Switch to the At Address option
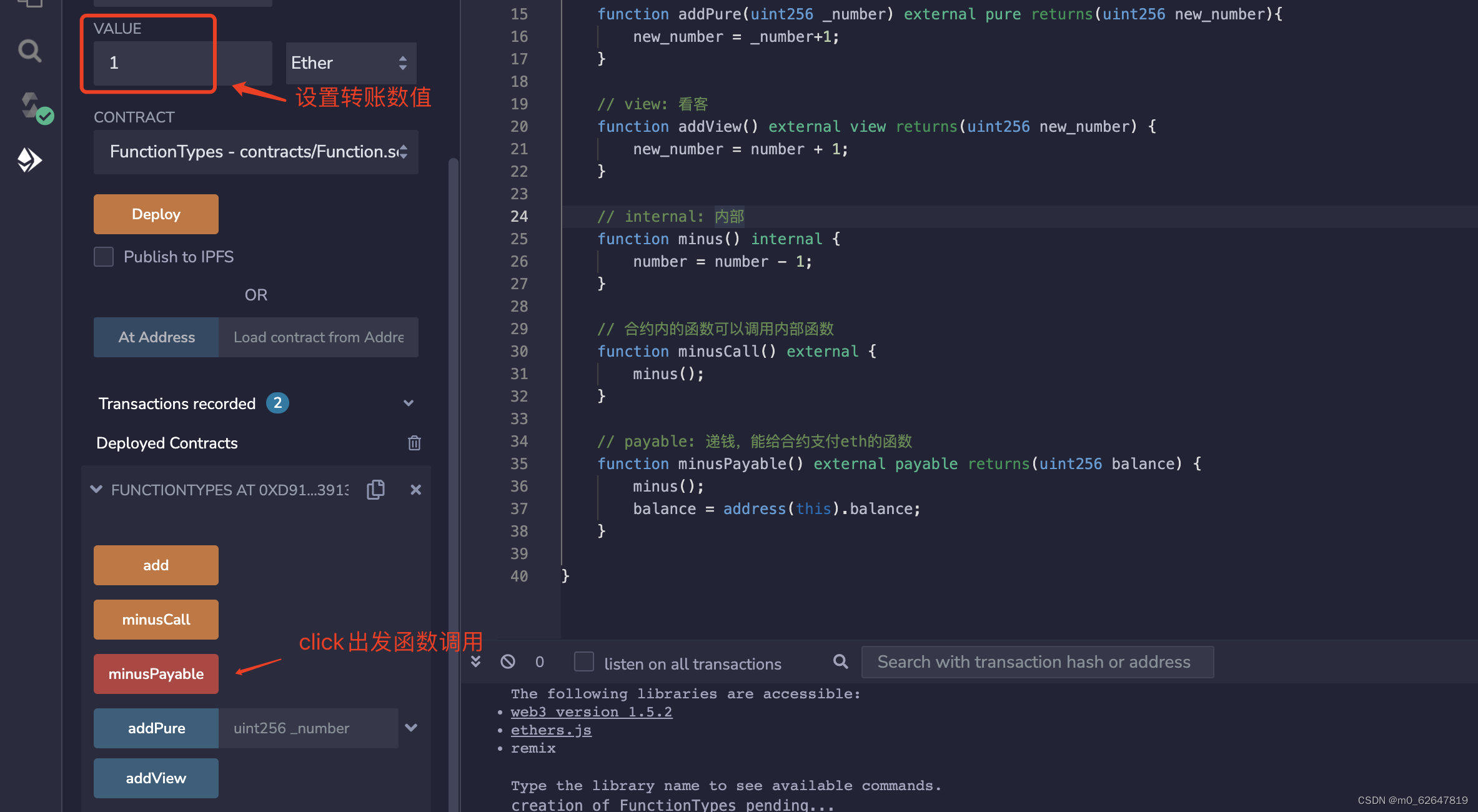1478x812 pixels. (156, 337)
